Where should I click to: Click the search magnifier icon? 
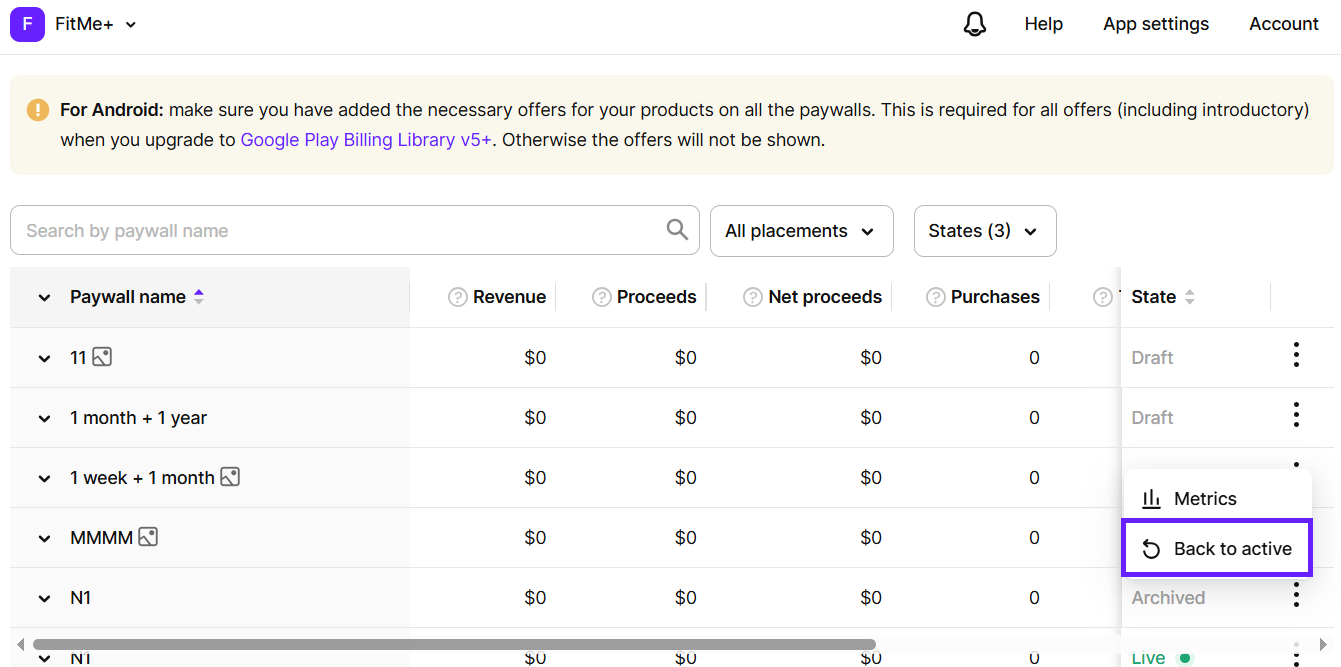[676, 230]
